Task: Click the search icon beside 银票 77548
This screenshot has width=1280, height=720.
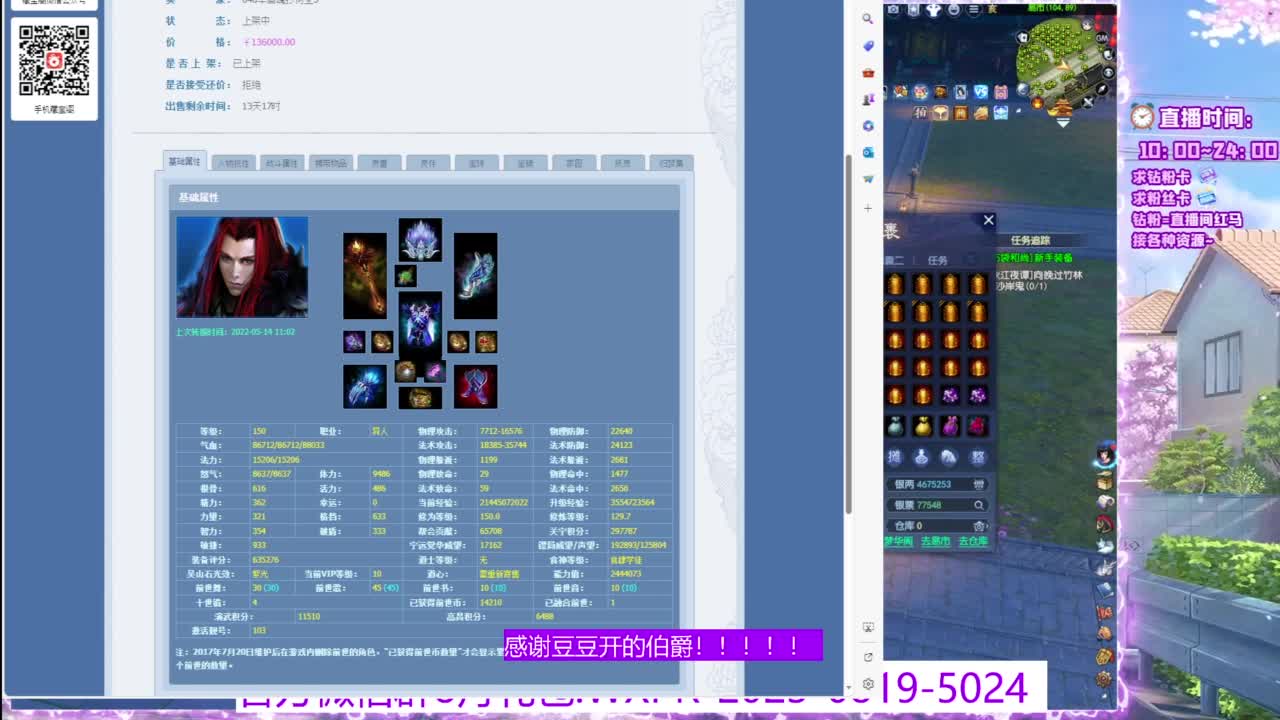Action: click(979, 505)
